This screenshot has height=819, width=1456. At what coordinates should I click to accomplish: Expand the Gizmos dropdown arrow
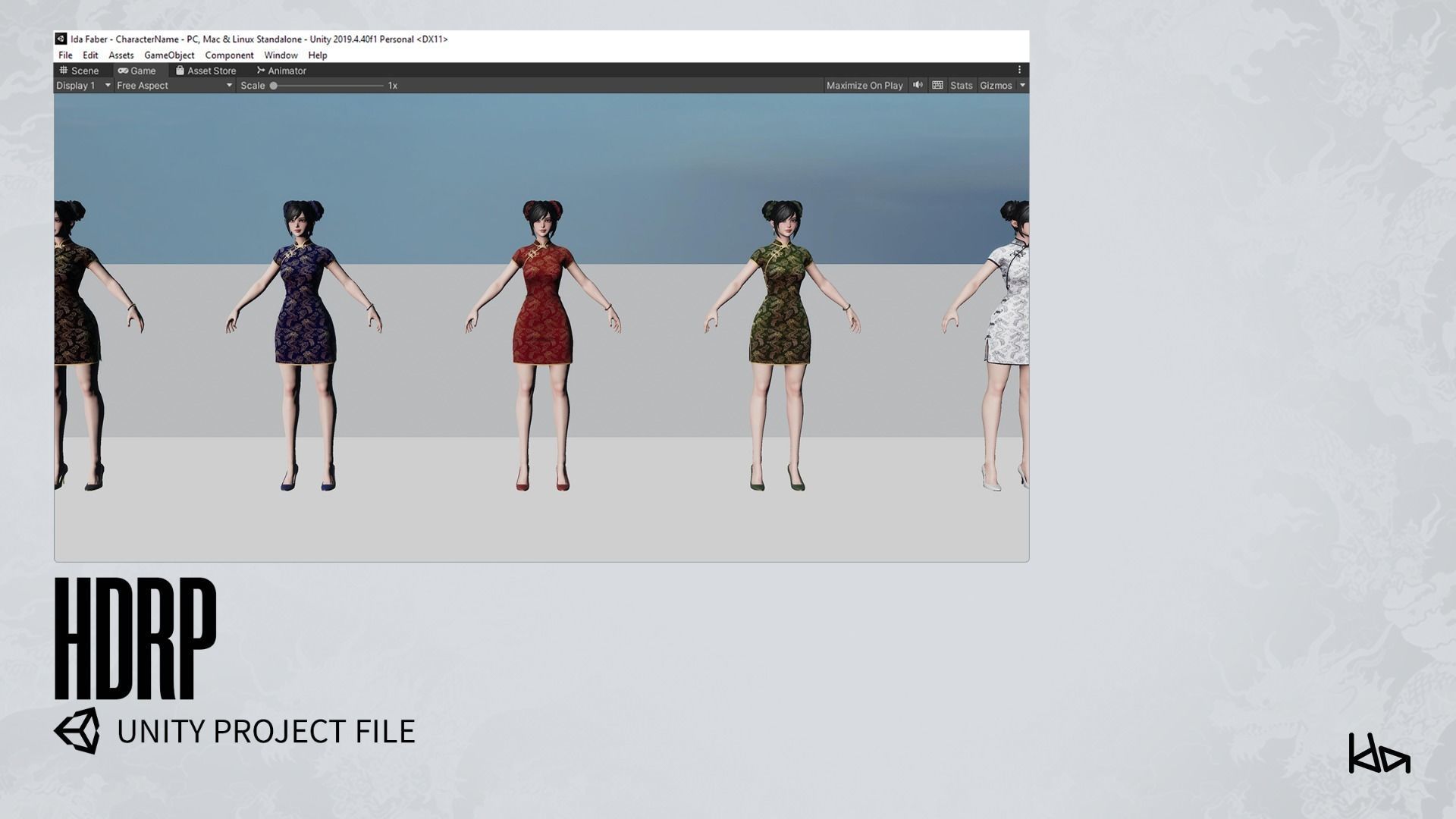(x=1022, y=86)
